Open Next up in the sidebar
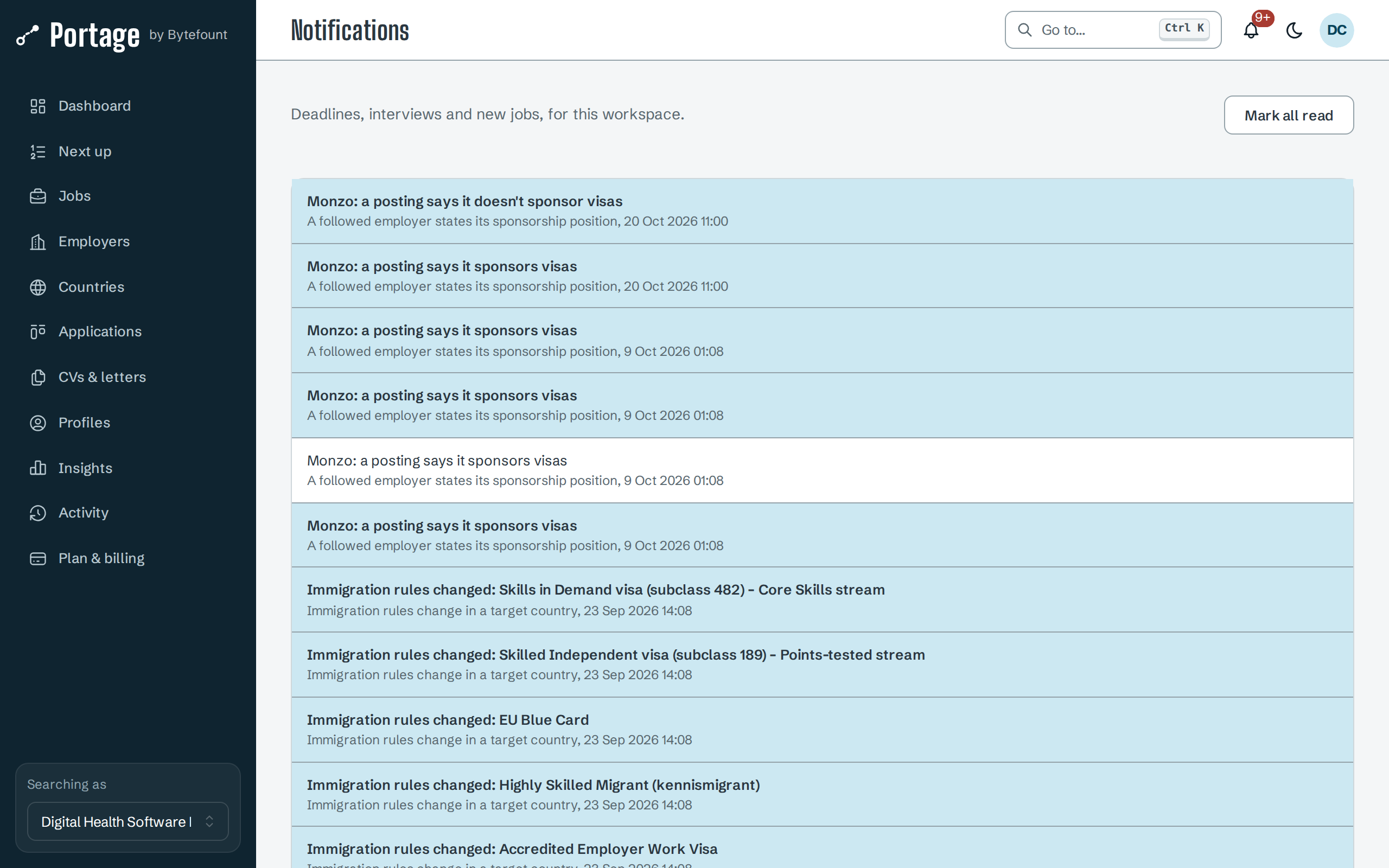Viewport: 1389px width, 868px height. (128, 151)
